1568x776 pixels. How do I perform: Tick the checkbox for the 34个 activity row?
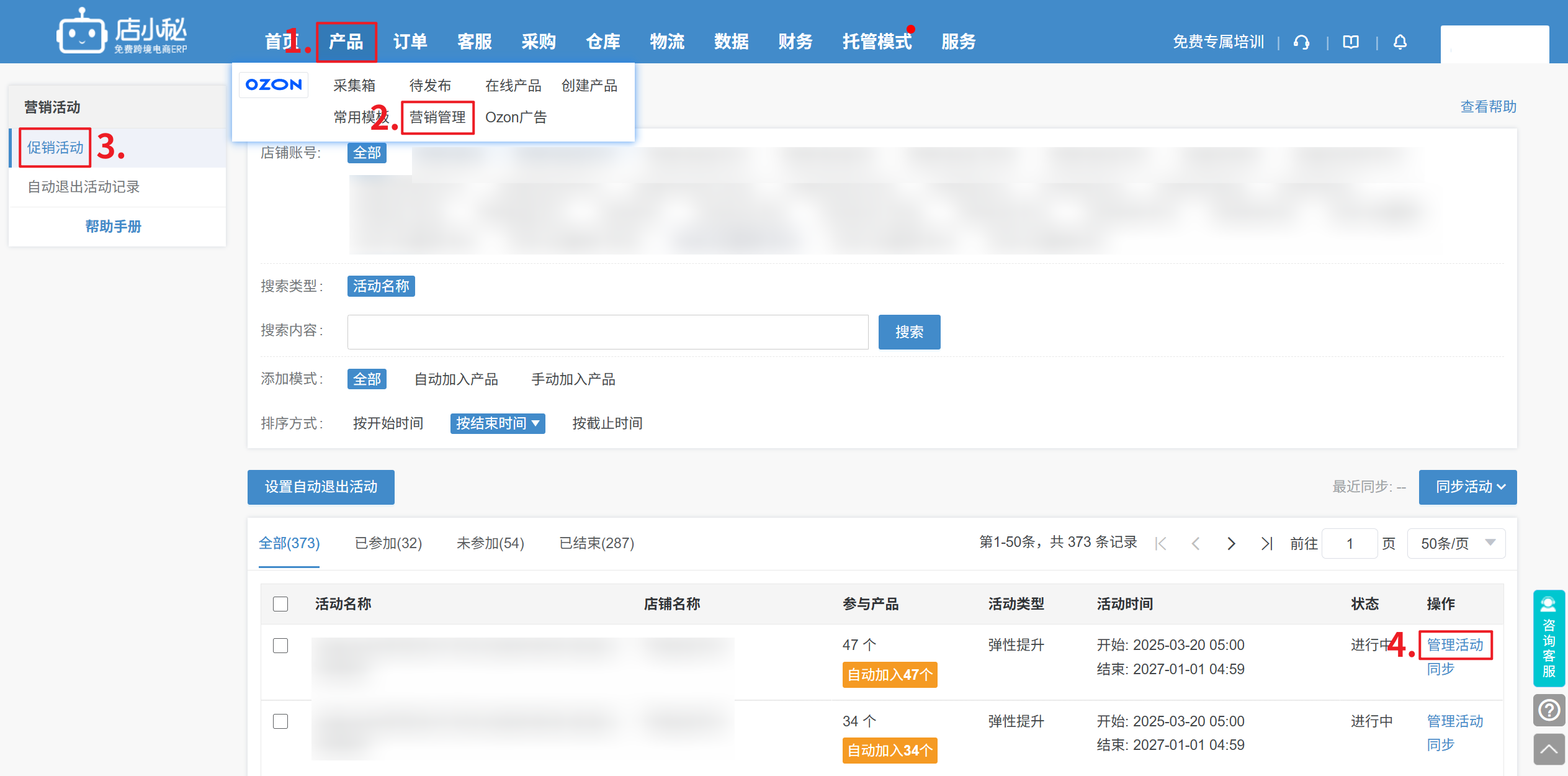pyautogui.click(x=280, y=721)
